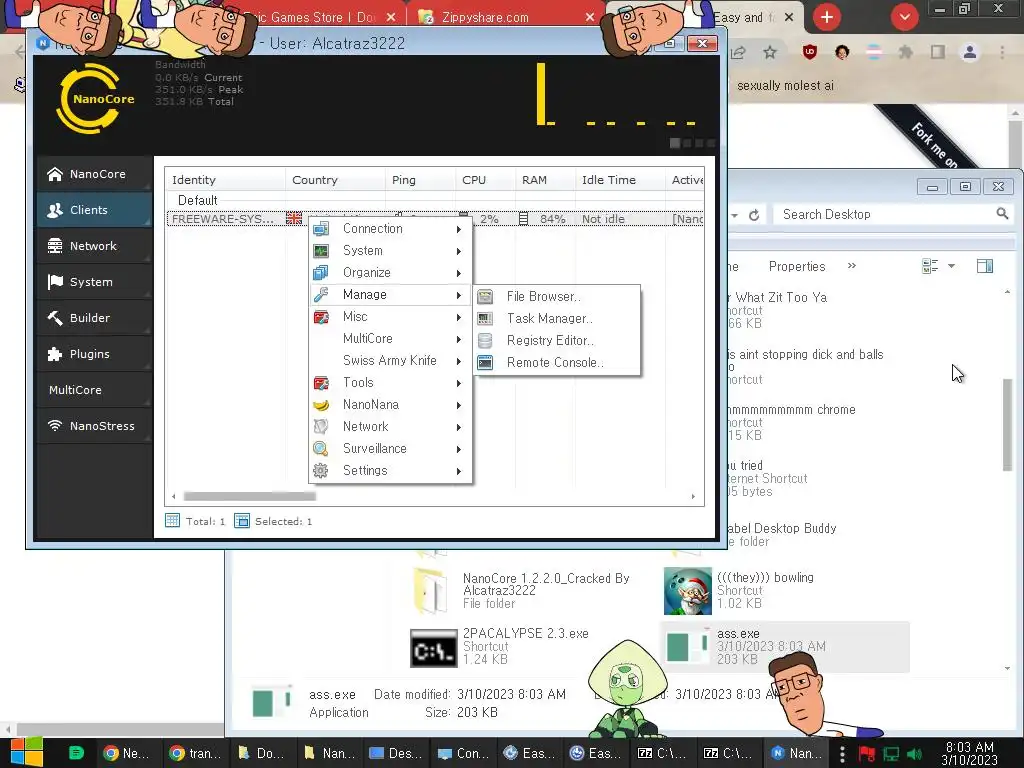The image size is (1024, 768).
Task: Open Remote Console from Manage submenu
Action: pyautogui.click(x=556, y=362)
